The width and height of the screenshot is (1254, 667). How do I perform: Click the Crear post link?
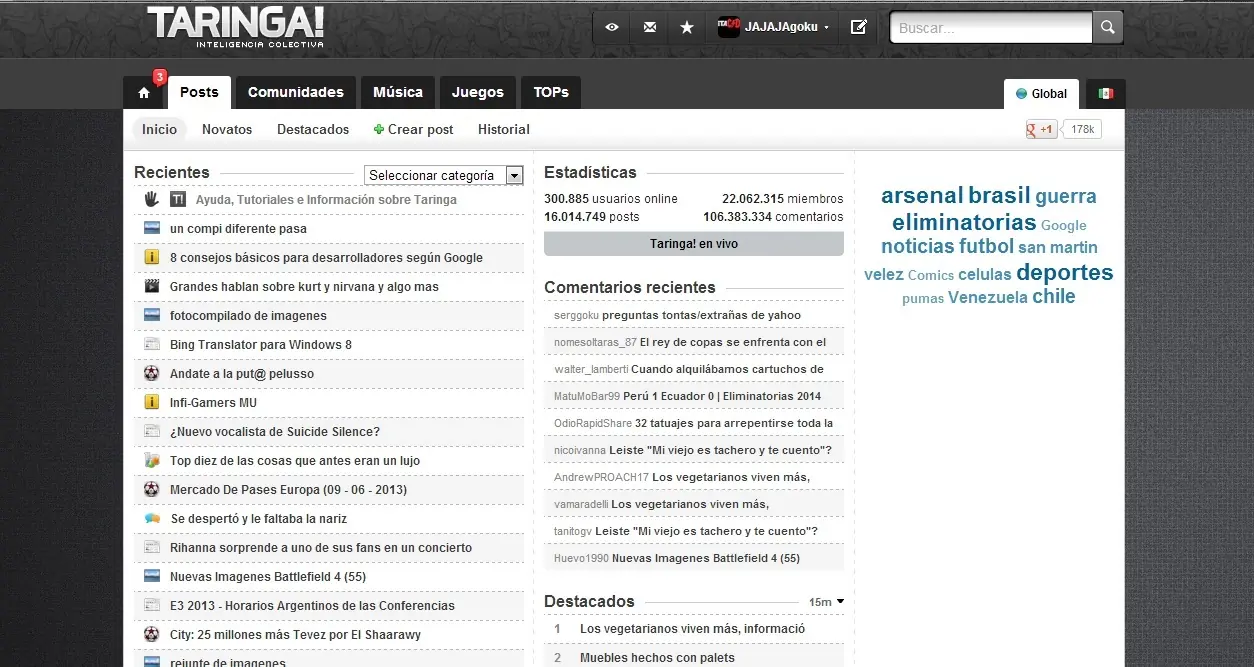click(413, 129)
